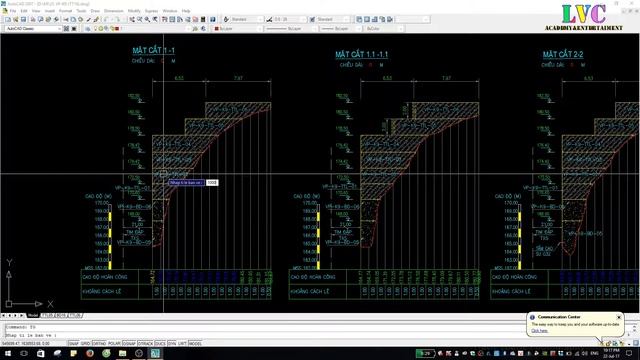Open the Layer Properties Manager icon
The image size is (640, 360).
point(87,29)
